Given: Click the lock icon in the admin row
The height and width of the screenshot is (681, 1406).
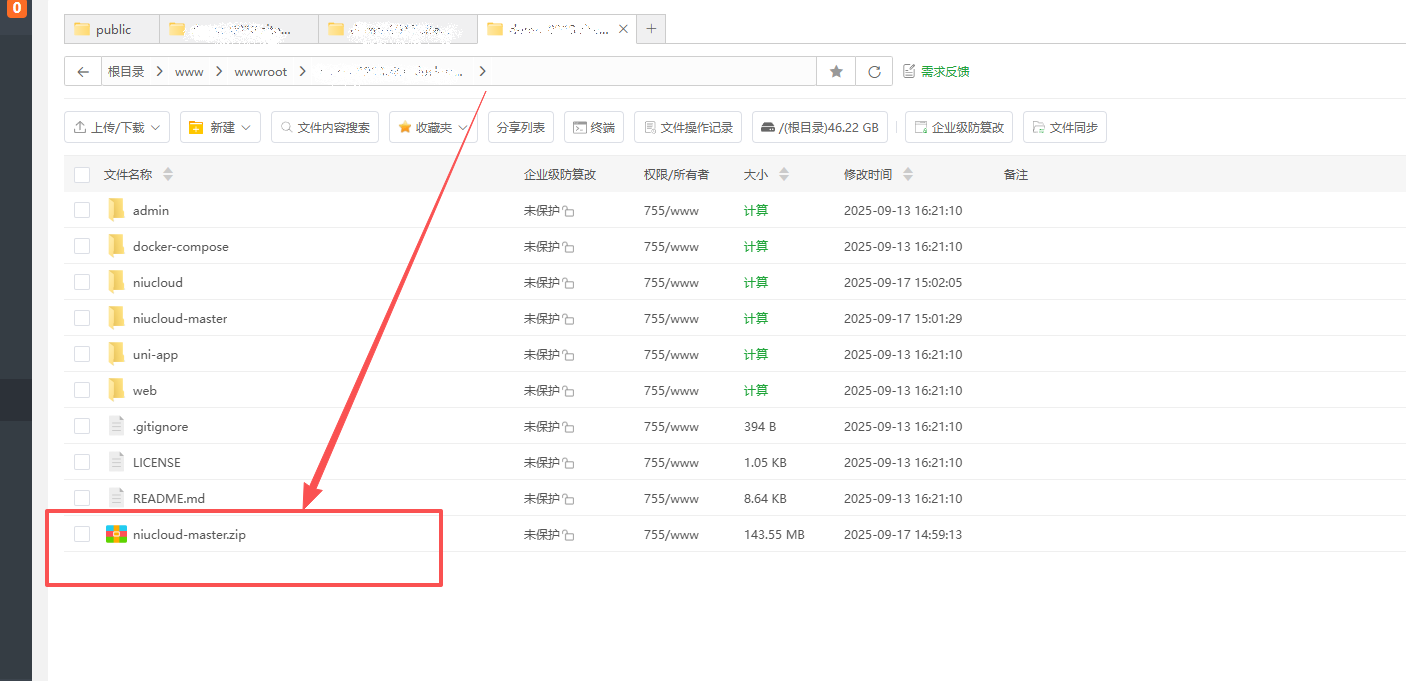Looking at the screenshot, I should click(x=568, y=211).
